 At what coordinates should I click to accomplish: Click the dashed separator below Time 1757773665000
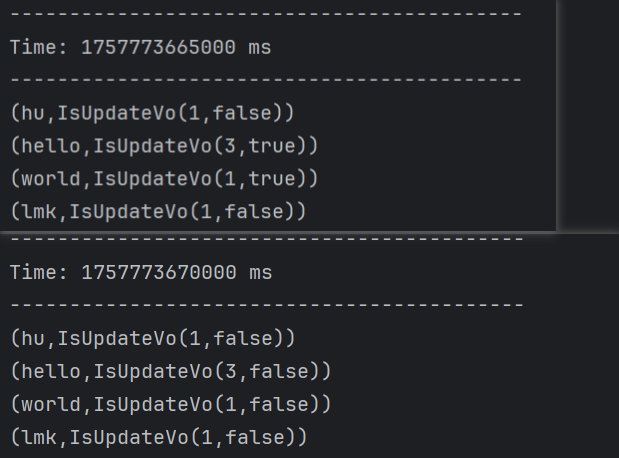266,80
